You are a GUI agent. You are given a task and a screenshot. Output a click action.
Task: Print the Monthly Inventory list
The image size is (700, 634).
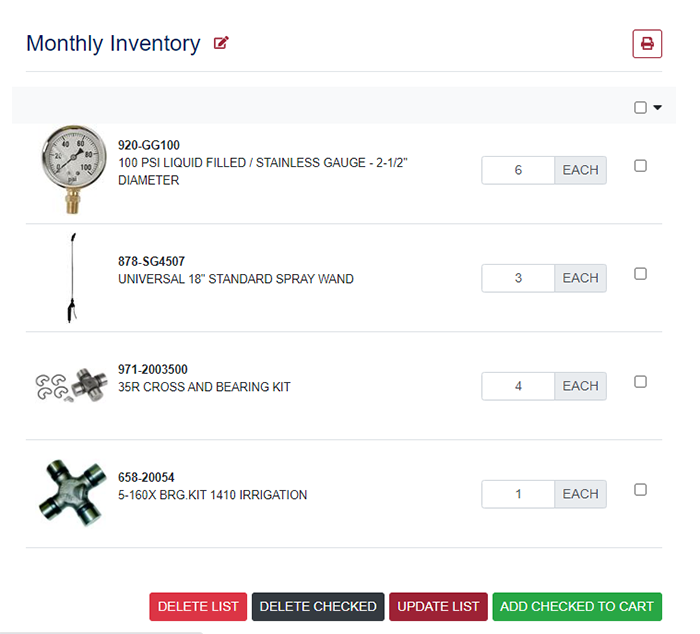(647, 44)
